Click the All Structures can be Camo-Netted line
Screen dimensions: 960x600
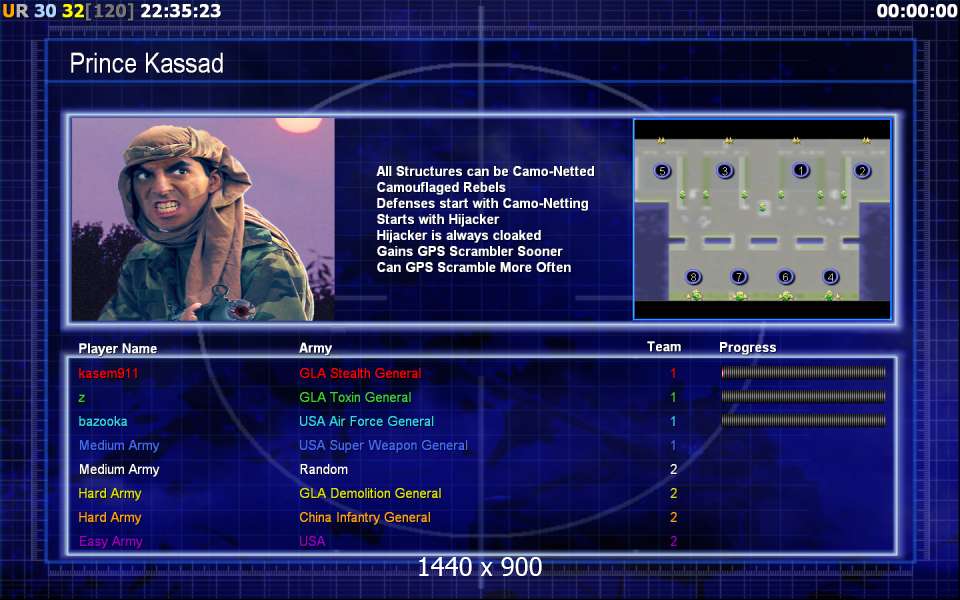coord(486,171)
